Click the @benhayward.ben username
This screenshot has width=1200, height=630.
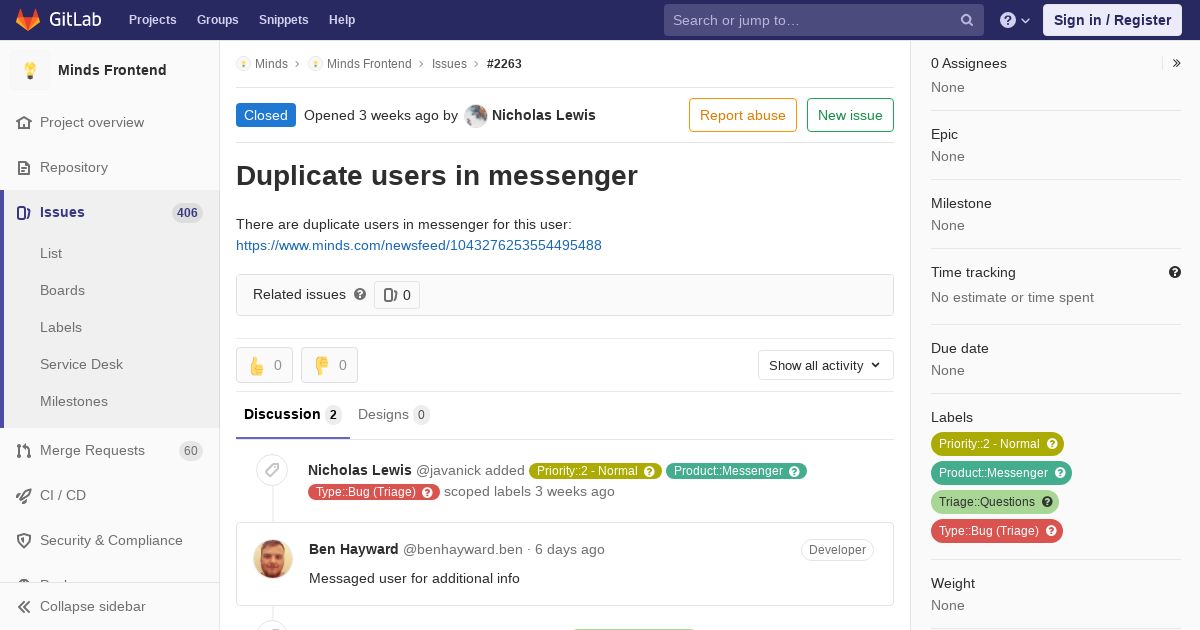[463, 549]
